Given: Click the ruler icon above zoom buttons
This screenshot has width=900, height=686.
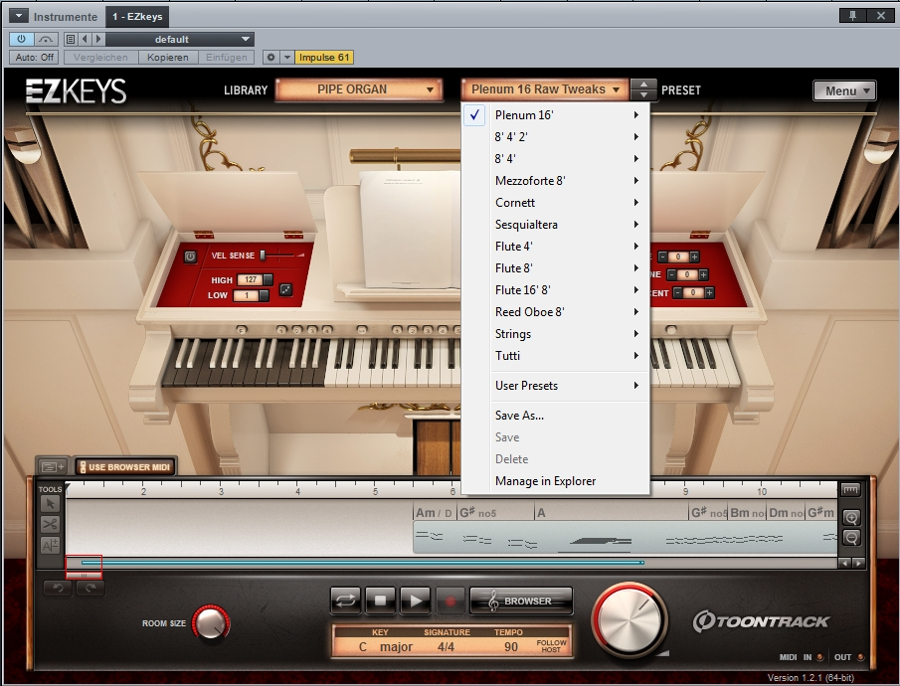Looking at the screenshot, I should (851, 490).
